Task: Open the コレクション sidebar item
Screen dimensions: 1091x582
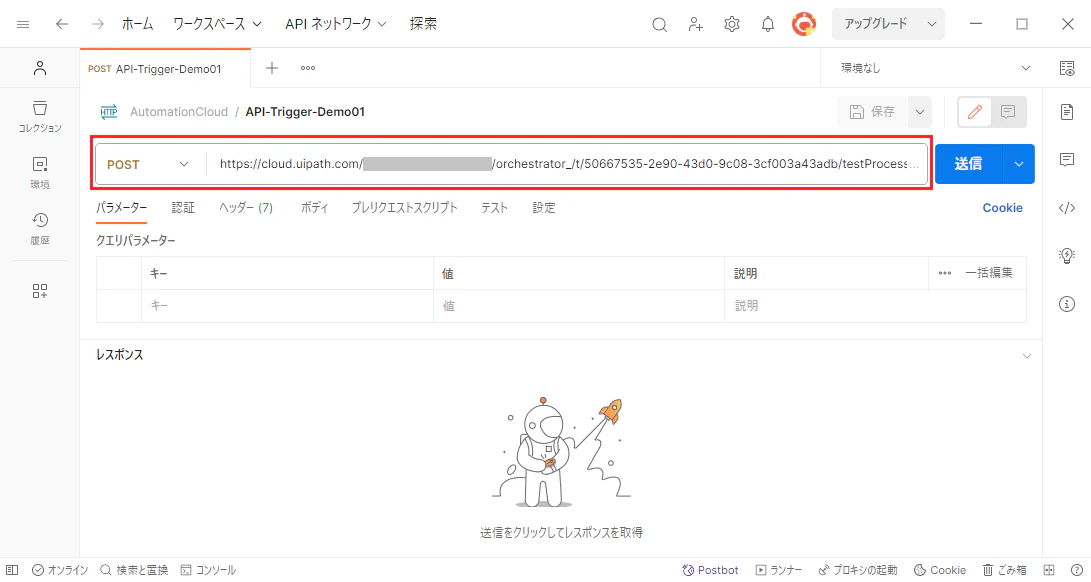Action: coord(40,116)
